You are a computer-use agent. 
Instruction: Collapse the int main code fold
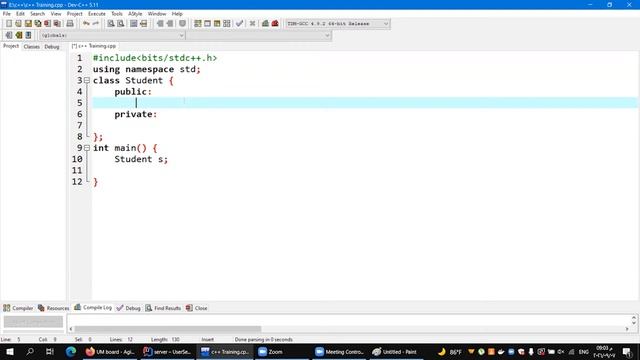87,148
